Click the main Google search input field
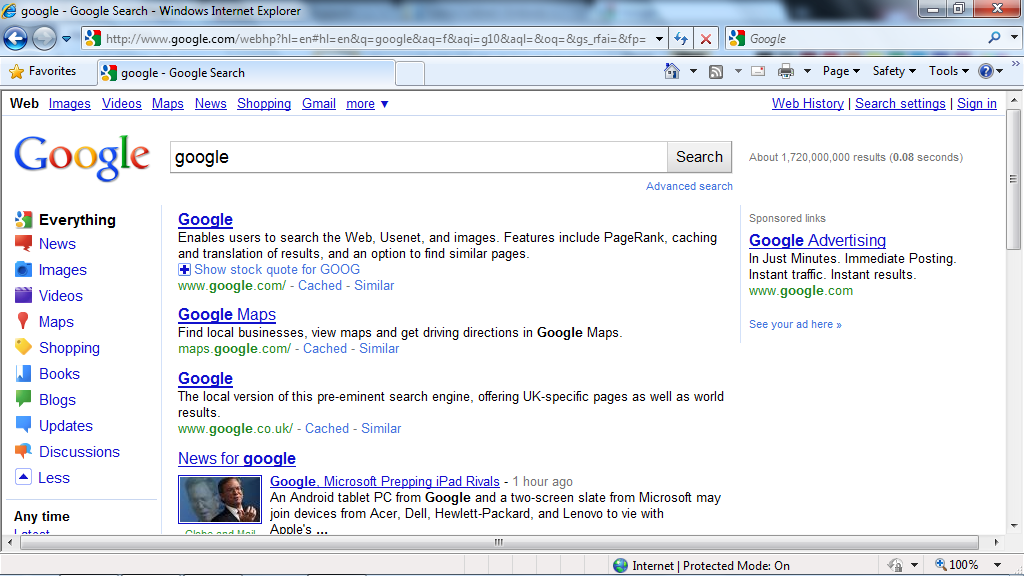 point(419,157)
